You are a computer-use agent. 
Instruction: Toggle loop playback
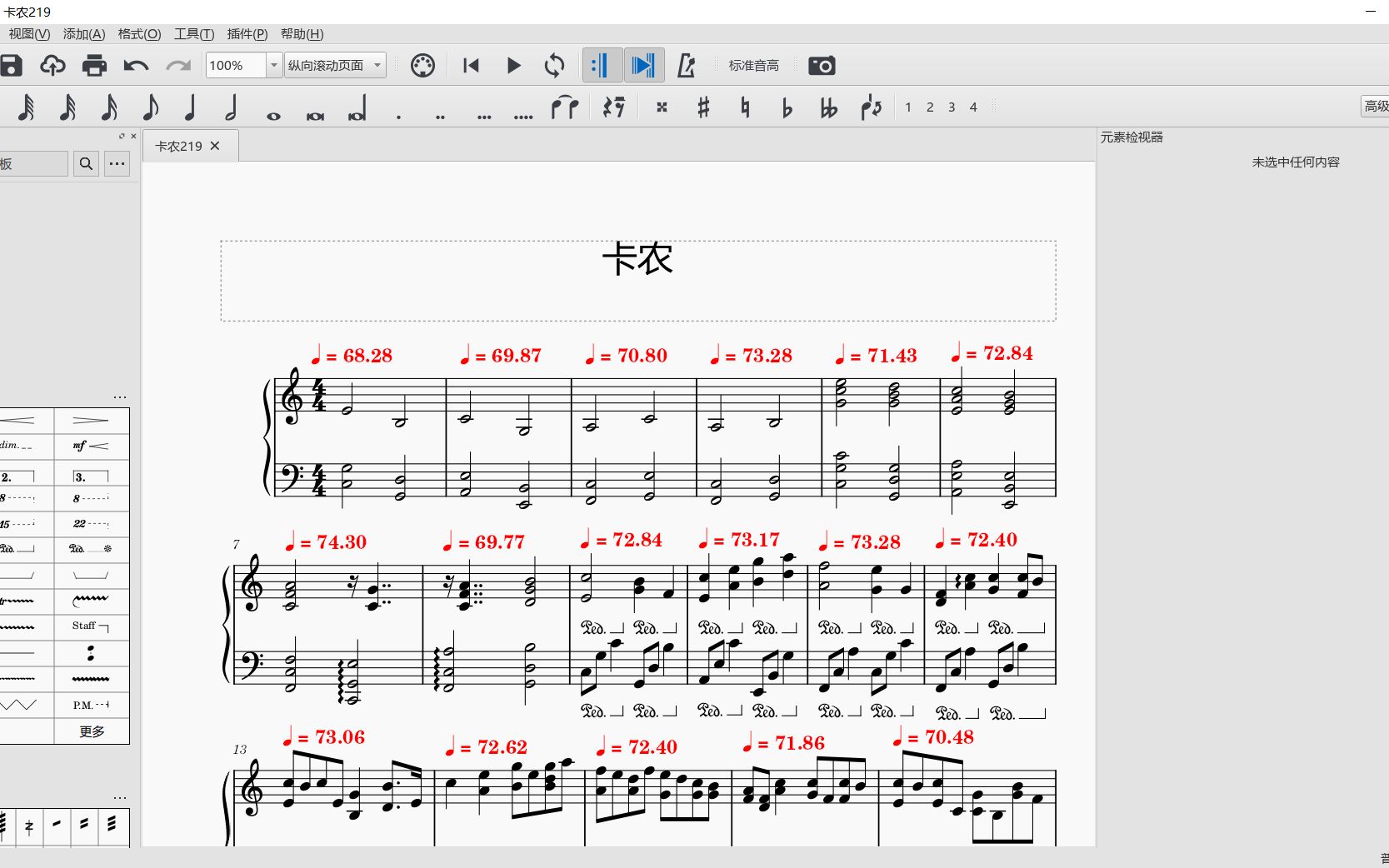tap(554, 65)
